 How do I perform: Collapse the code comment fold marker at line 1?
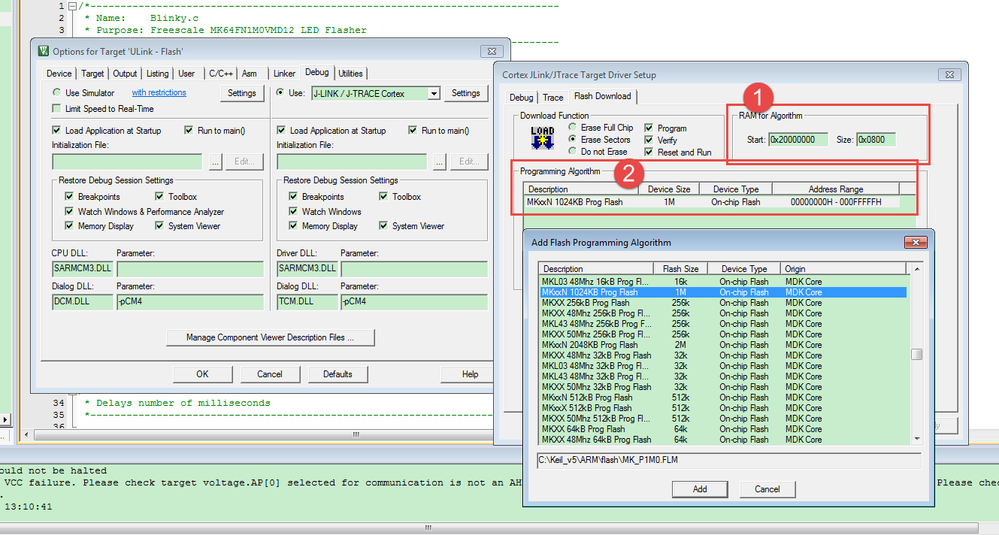pyautogui.click(x=72, y=6)
